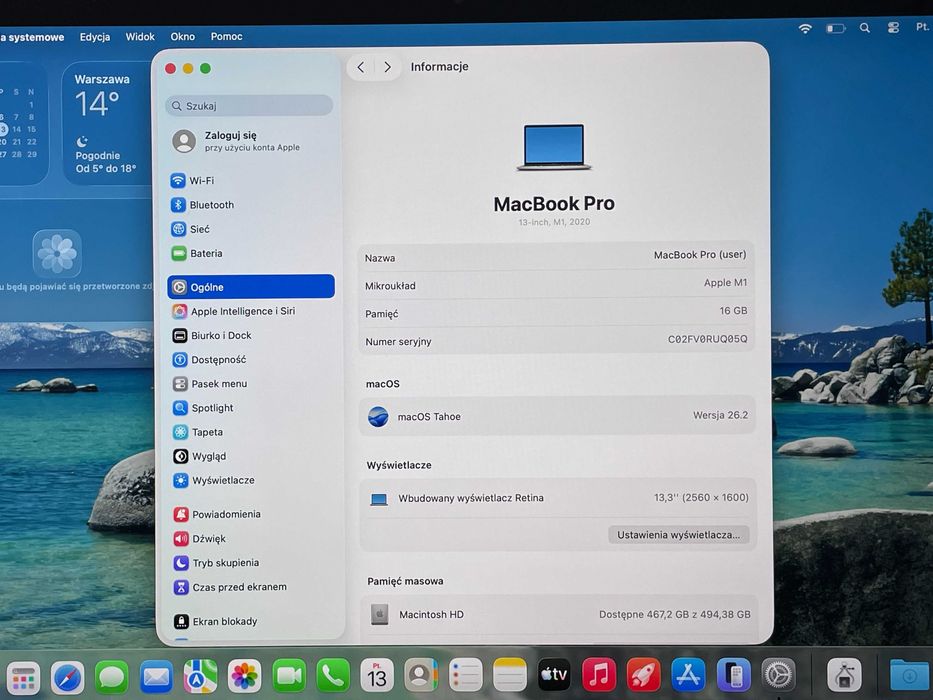The image size is (933, 700).
Task: Open the Widok menu
Action: [140, 37]
